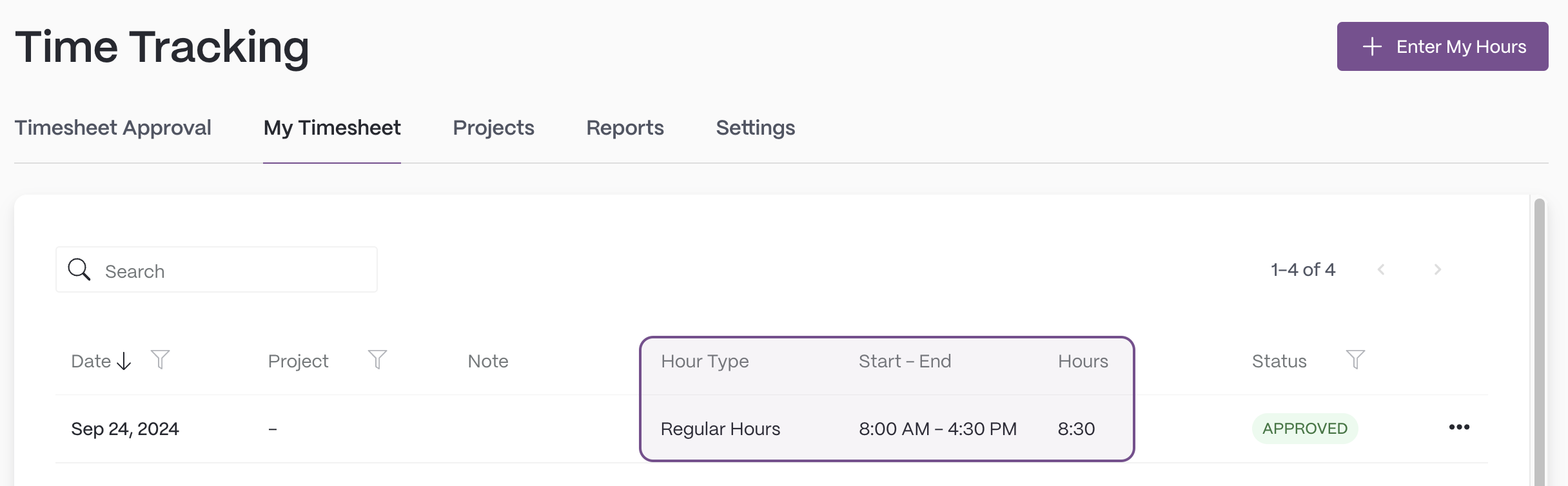1568x486 pixels.
Task: Click the vertical scrollbar on the right
Action: pos(1540,342)
